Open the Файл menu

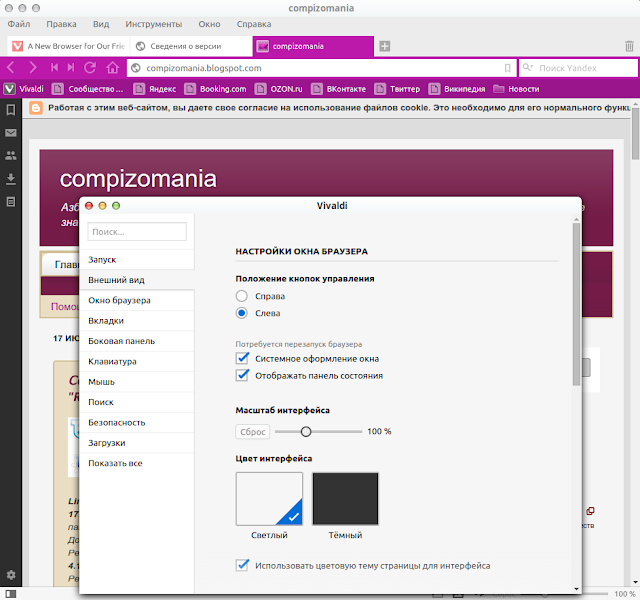pos(19,24)
